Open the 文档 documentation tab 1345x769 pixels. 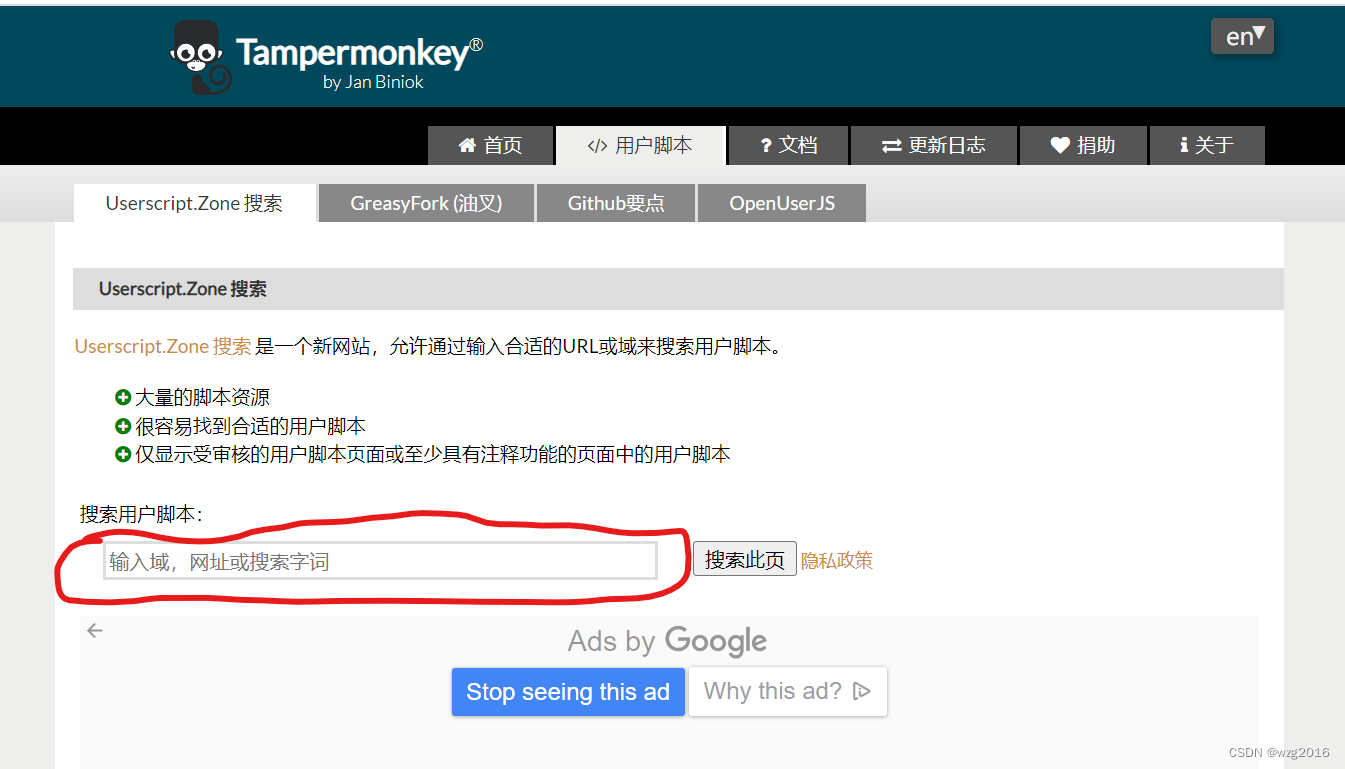point(788,145)
